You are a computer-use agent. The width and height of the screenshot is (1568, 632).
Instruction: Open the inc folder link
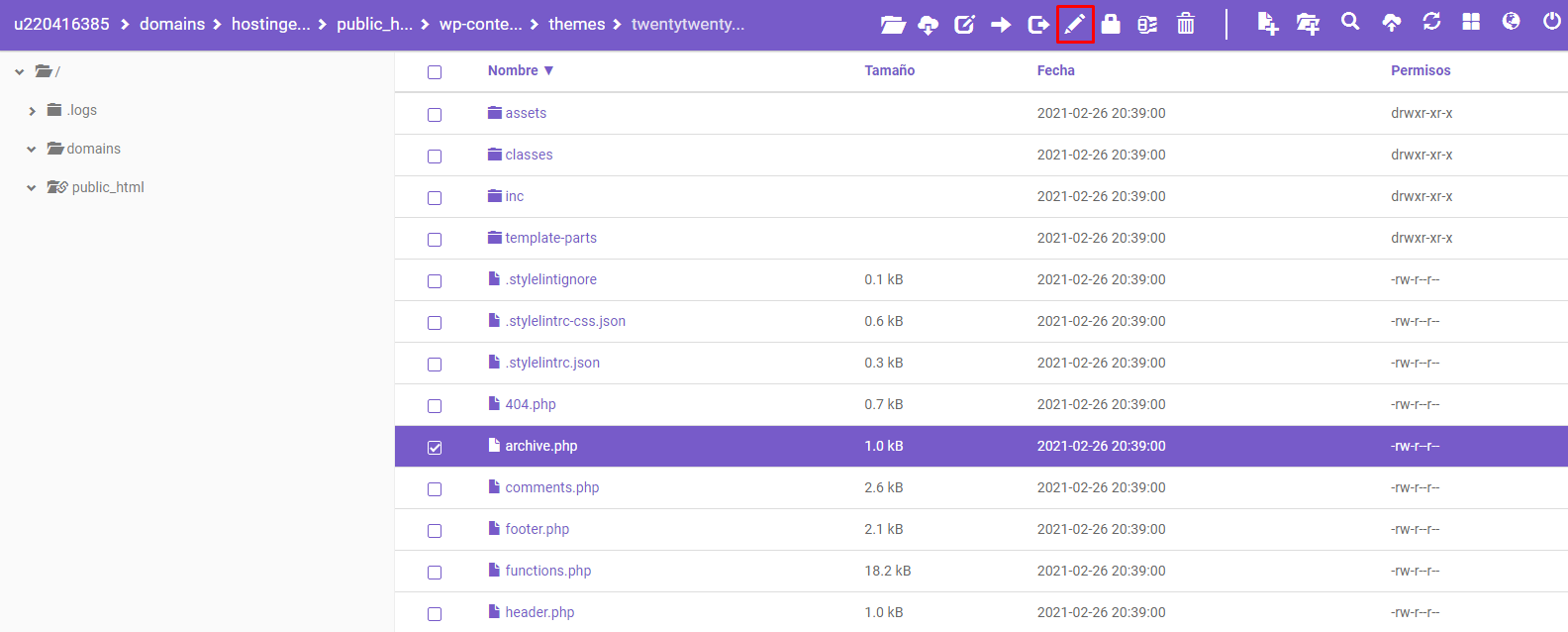[x=515, y=196]
